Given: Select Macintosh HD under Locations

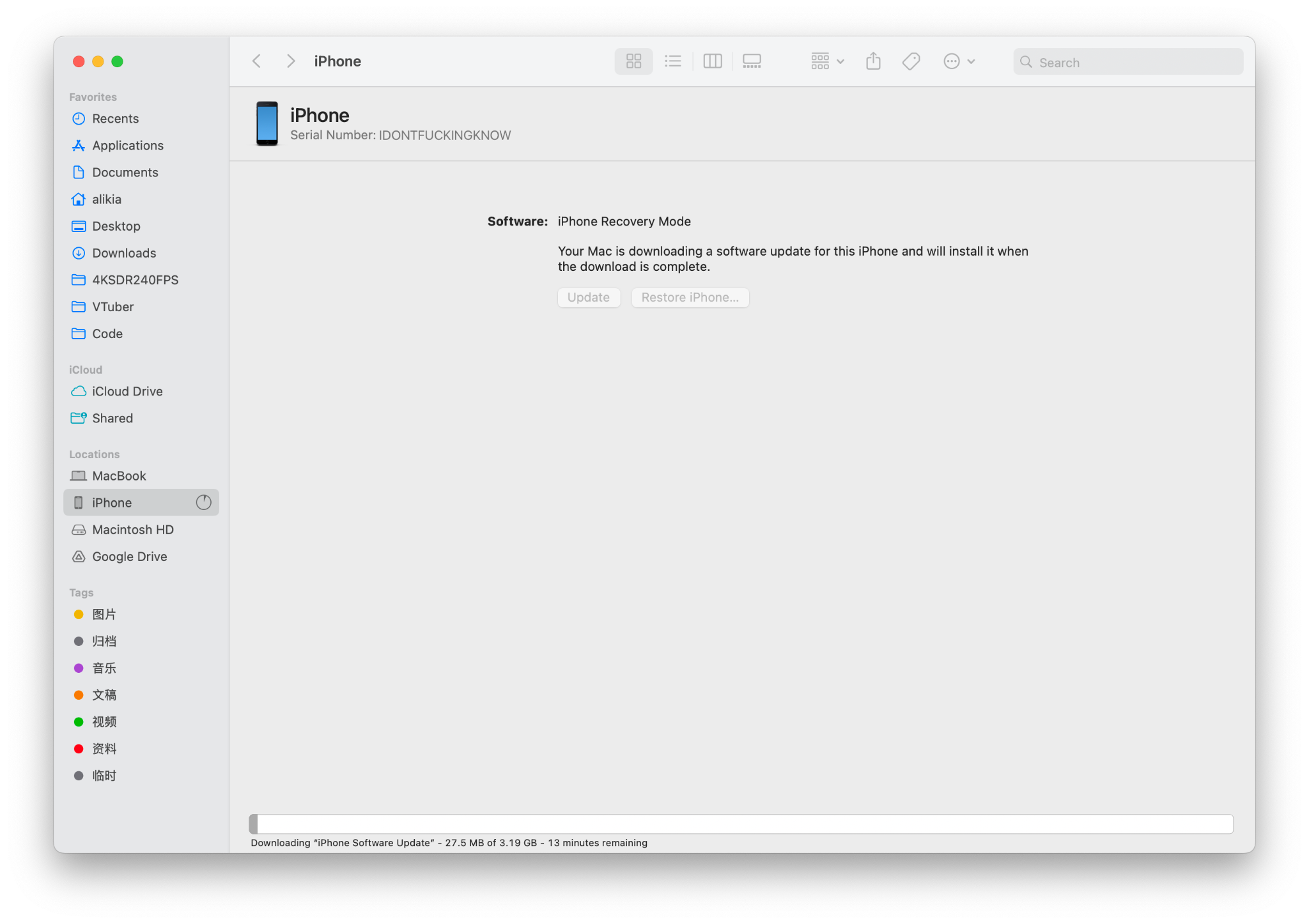Looking at the screenshot, I should (132, 529).
